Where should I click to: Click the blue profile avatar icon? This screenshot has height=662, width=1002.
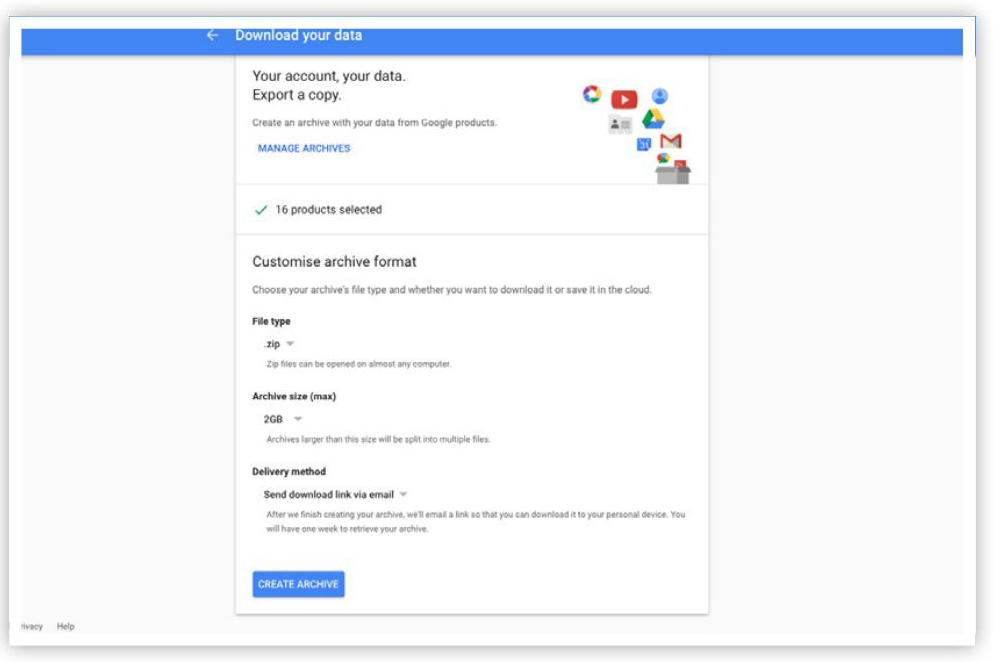click(659, 96)
